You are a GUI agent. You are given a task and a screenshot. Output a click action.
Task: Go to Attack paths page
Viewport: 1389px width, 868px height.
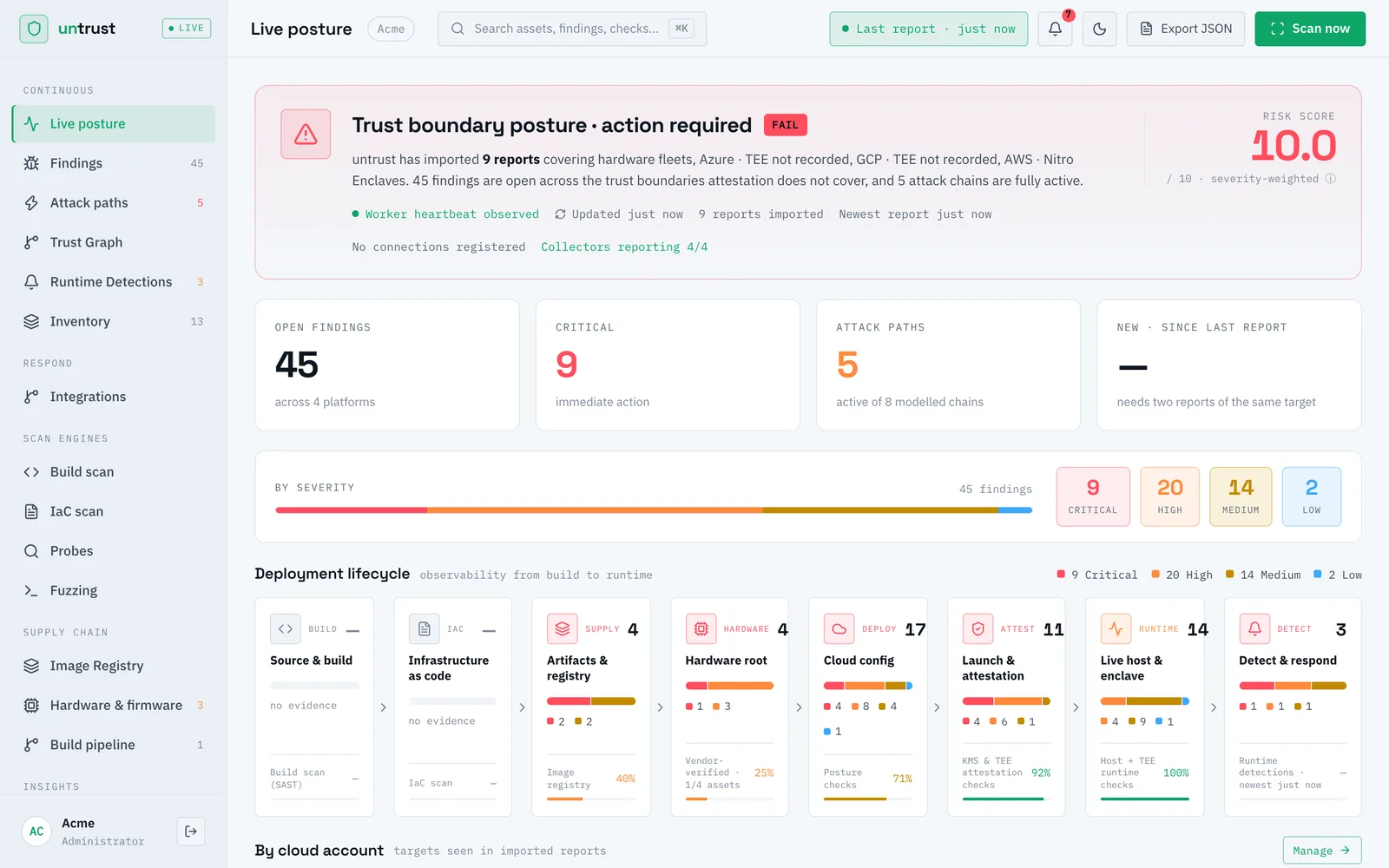[114, 203]
